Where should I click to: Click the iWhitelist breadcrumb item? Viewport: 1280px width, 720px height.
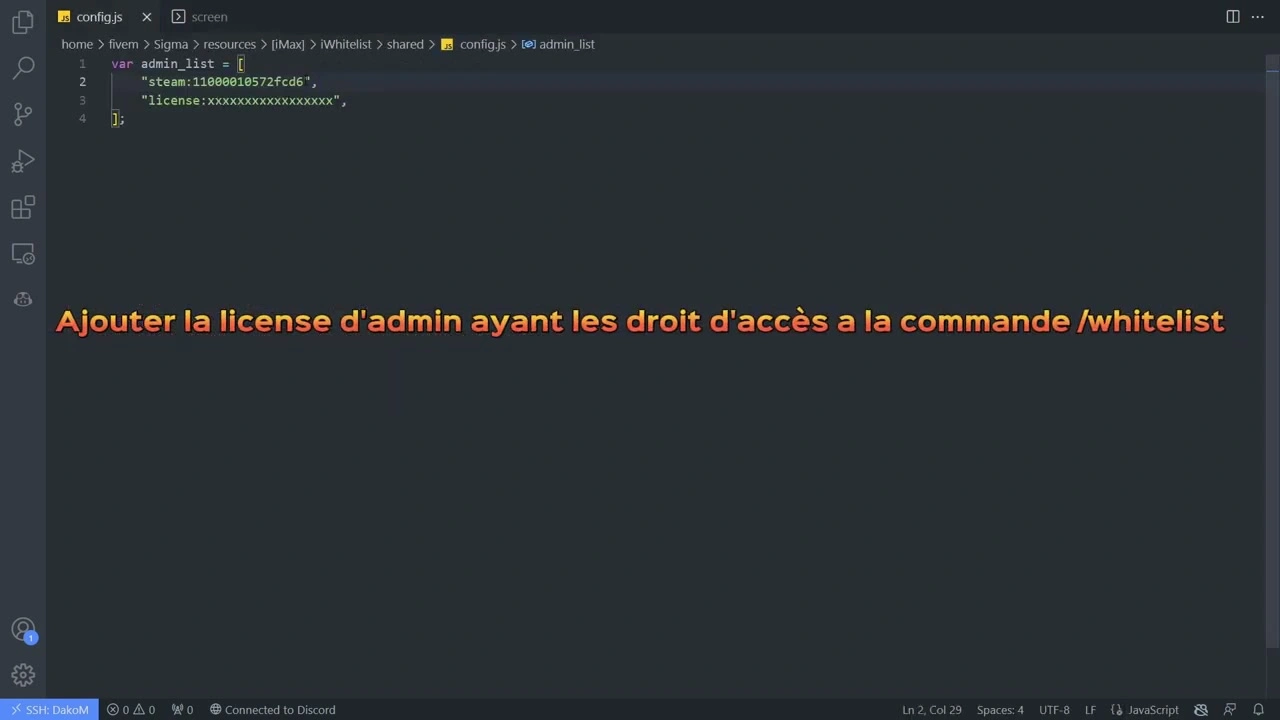pyautogui.click(x=345, y=44)
